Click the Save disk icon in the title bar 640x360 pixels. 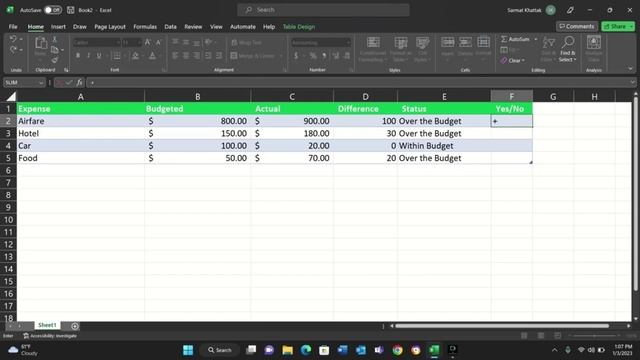point(71,10)
